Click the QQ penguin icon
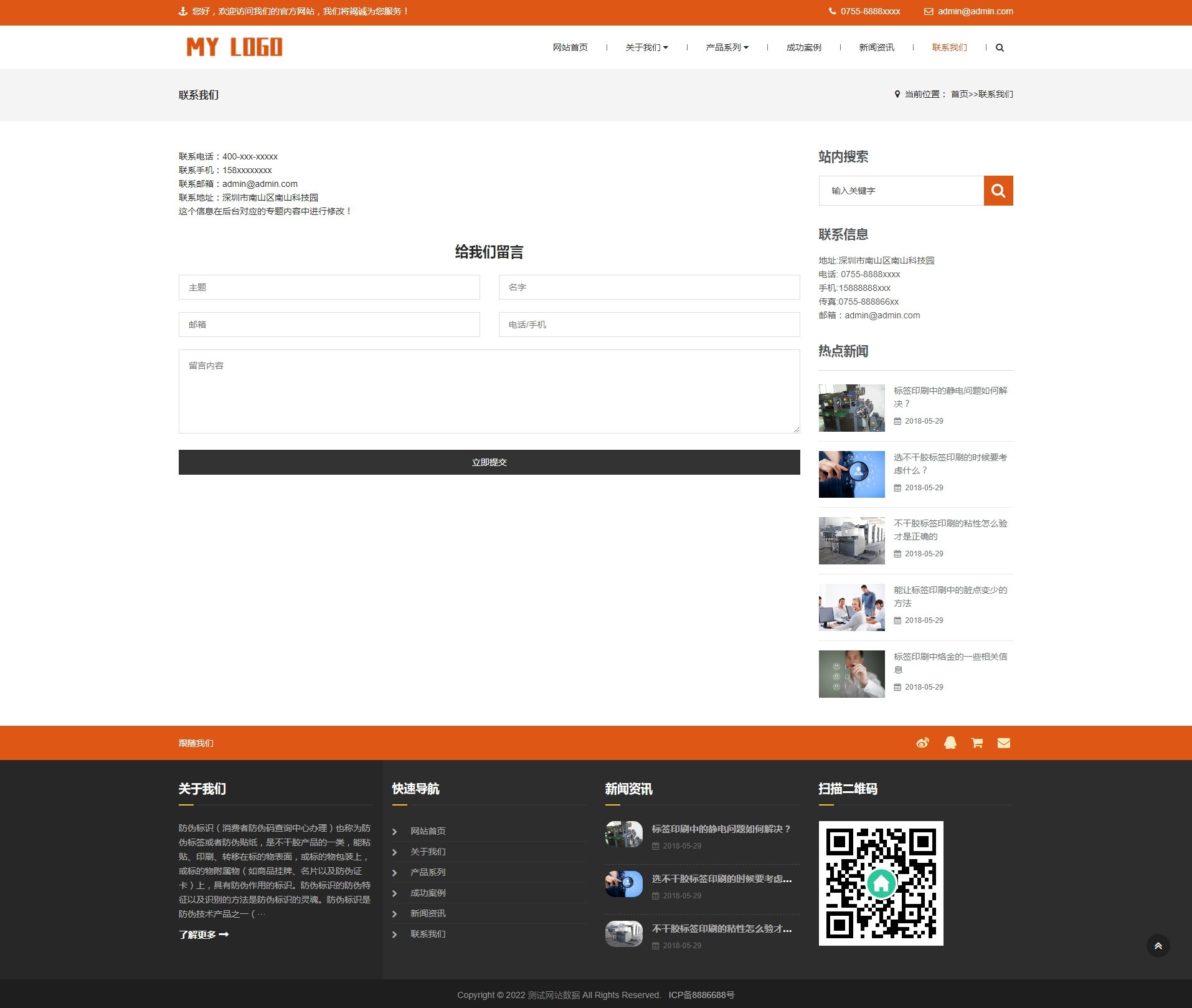Viewport: 1192px width, 1008px height. tap(950, 743)
